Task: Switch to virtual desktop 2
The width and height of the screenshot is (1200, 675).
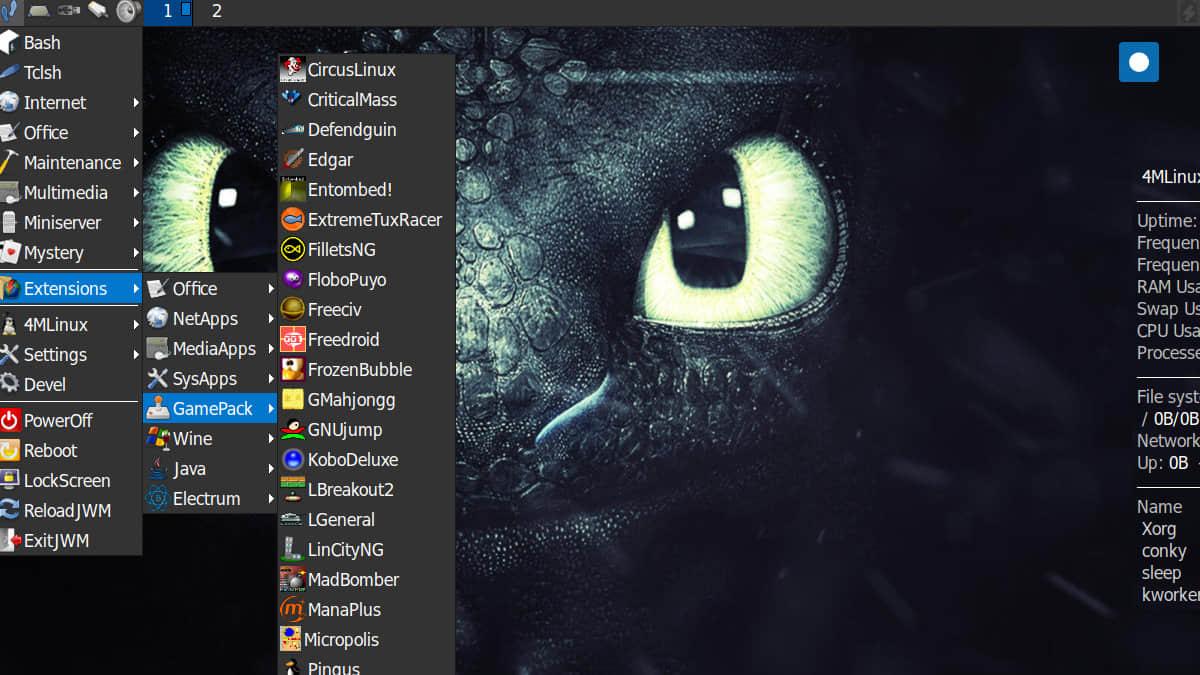Action: (217, 11)
